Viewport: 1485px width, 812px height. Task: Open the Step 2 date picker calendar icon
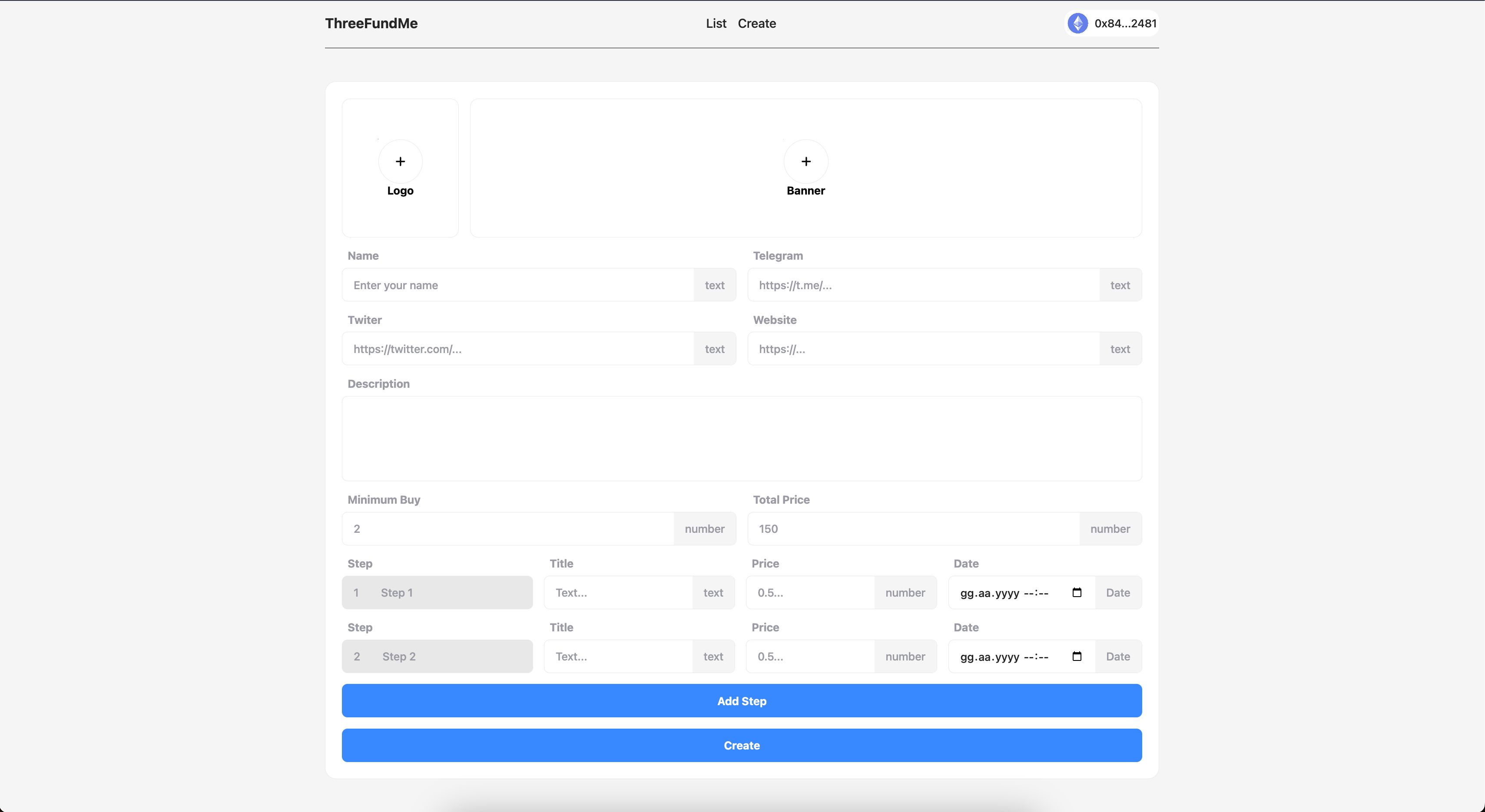click(x=1076, y=657)
